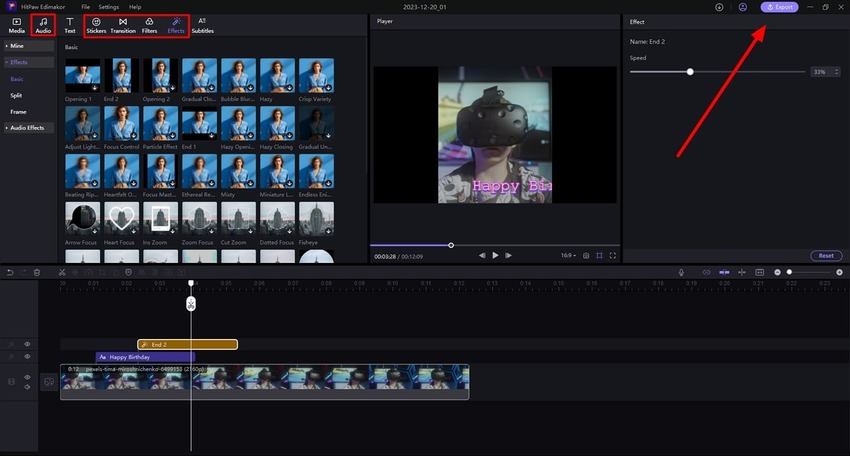Expand the Audio Effects category
This screenshot has height=456, width=850.
29,128
